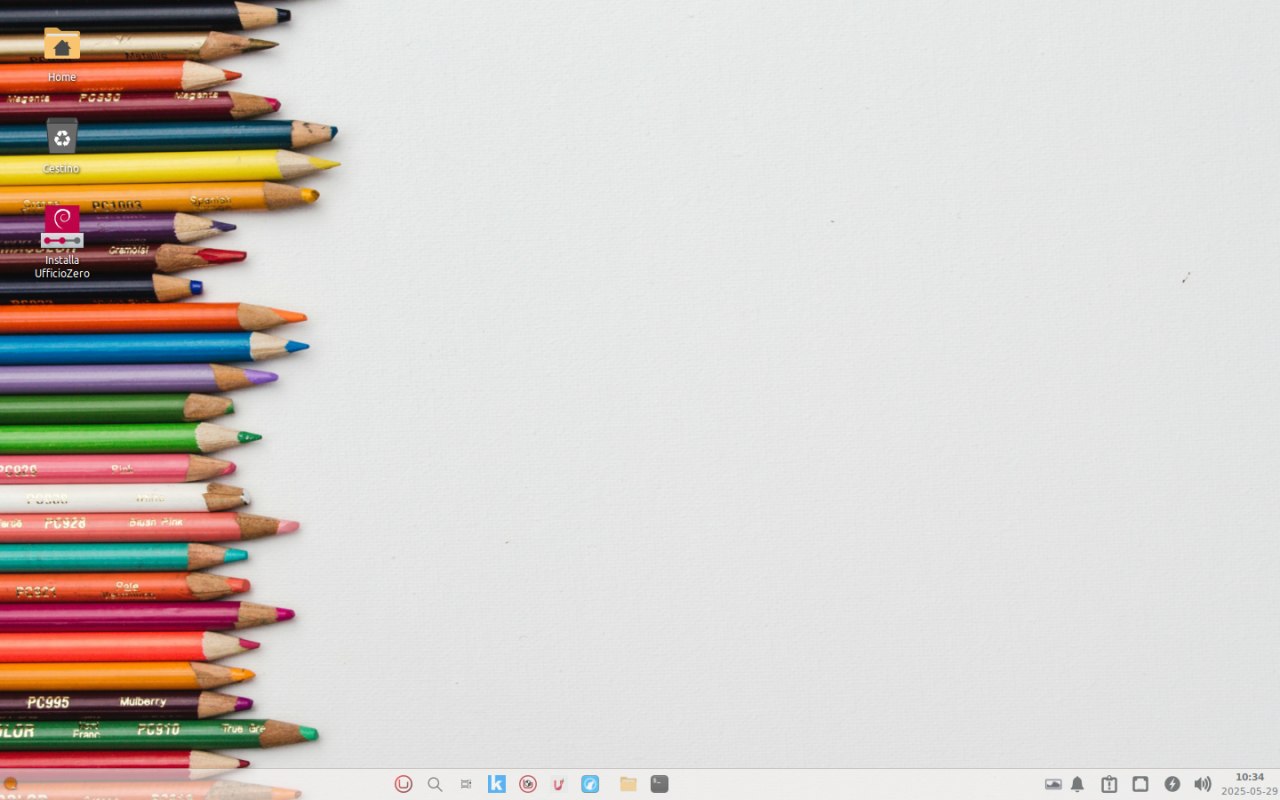Screen dimensions: 1280x800
Task: Open the clipboard tray icon
Action: [x=1109, y=784]
